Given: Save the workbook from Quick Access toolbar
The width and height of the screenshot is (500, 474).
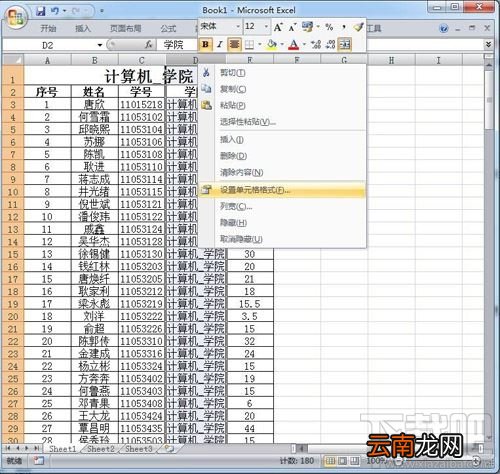Looking at the screenshot, I should [x=41, y=11].
